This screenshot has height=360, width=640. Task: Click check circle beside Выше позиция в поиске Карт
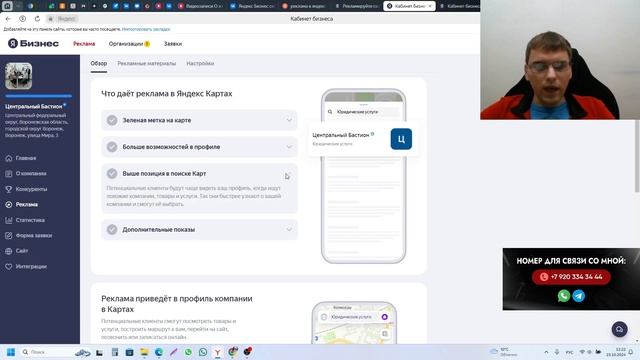[x=112, y=173]
